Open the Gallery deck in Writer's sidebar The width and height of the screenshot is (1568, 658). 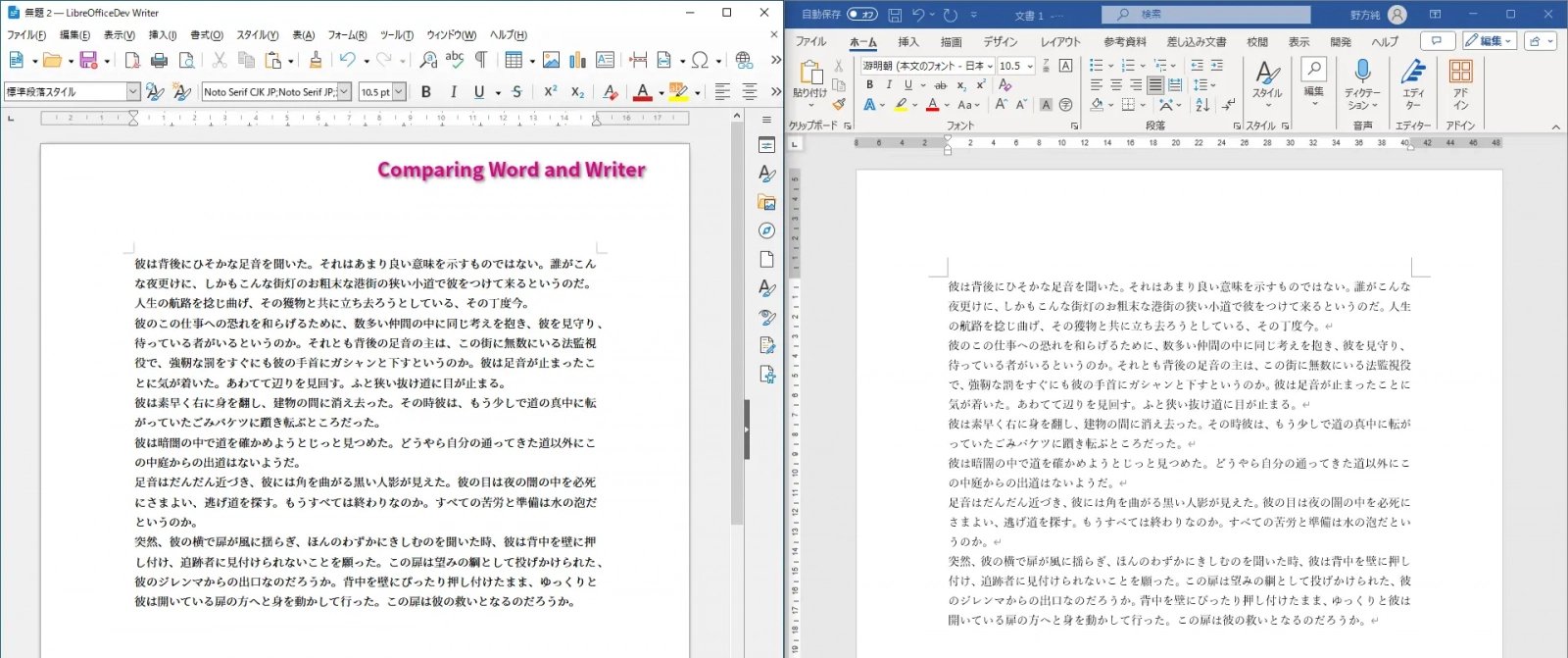coord(766,202)
